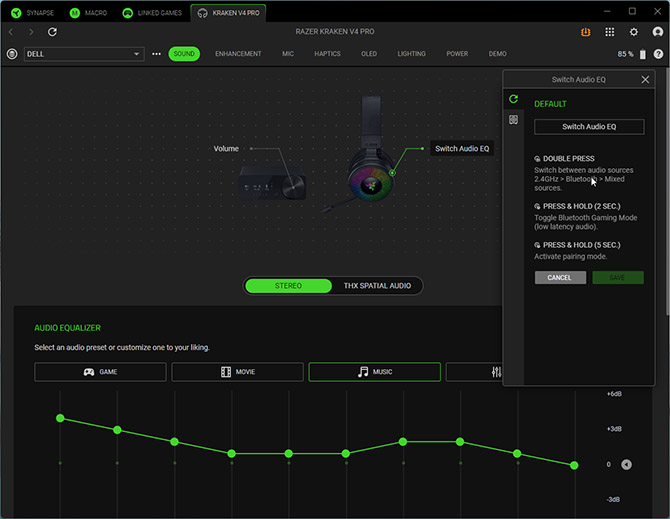
Task: Click the EQ zero-level arrow marker
Action: [x=626, y=464]
